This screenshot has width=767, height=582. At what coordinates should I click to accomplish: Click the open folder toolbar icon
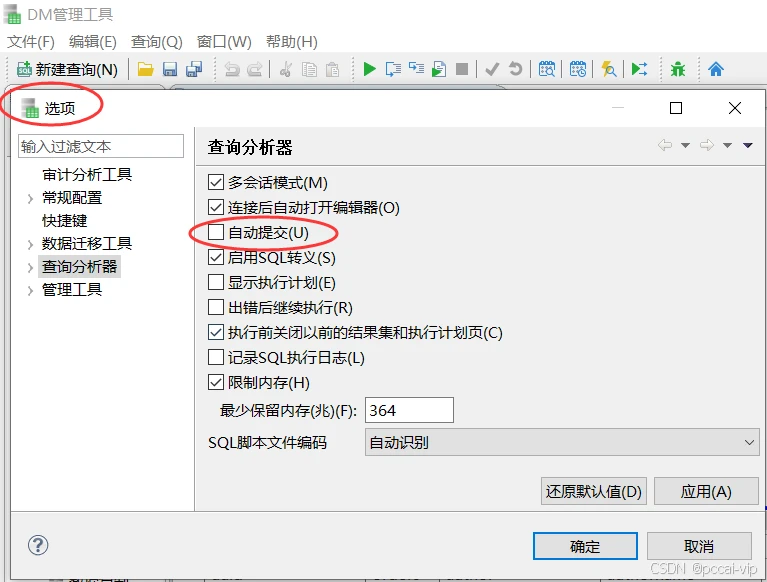click(x=146, y=69)
